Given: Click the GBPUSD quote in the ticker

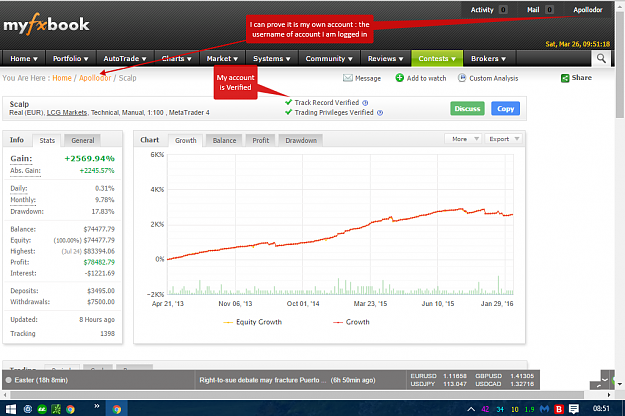Looking at the screenshot, I should 504,376.
